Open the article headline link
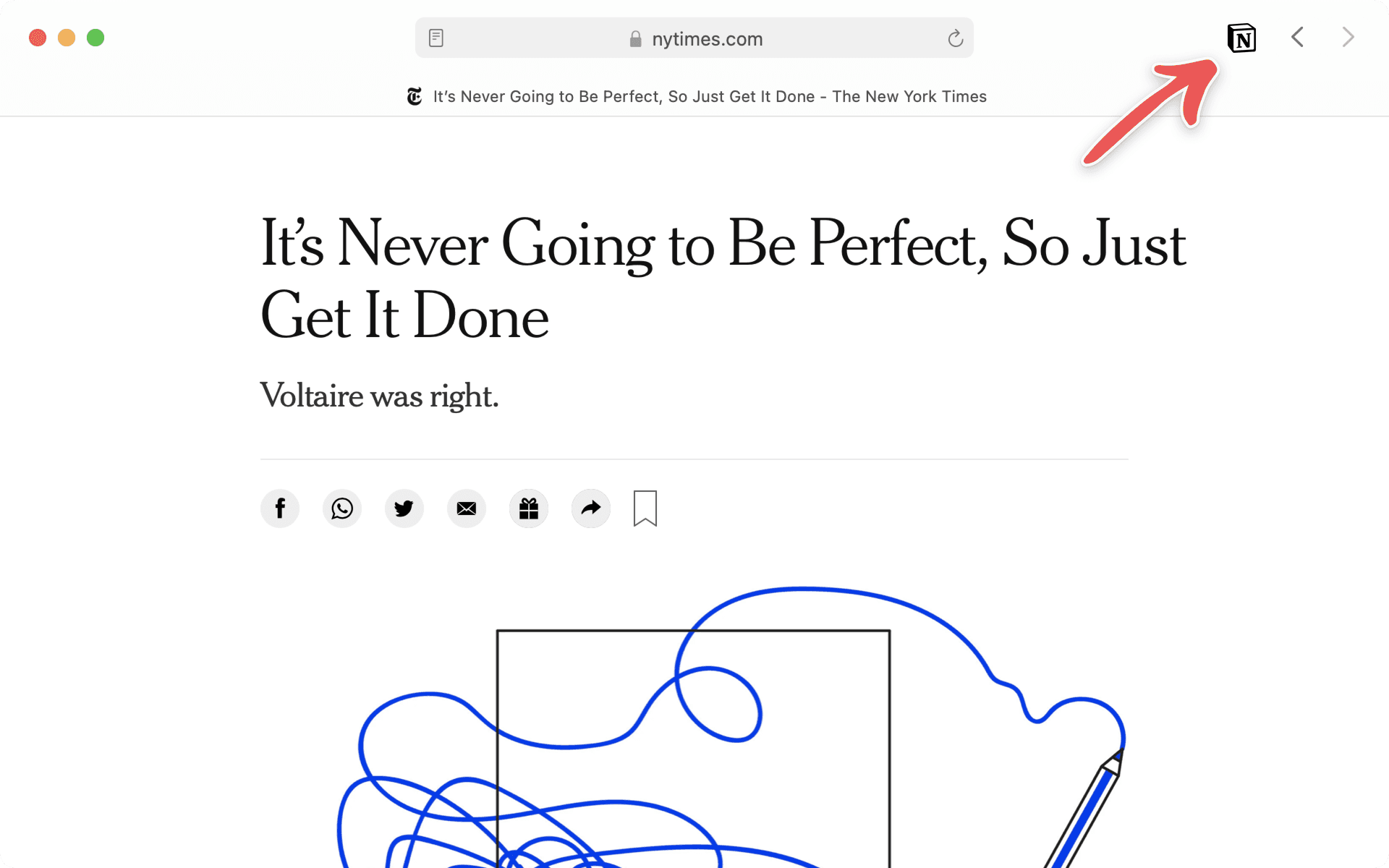Viewport: 1389px width, 868px height. (723, 278)
